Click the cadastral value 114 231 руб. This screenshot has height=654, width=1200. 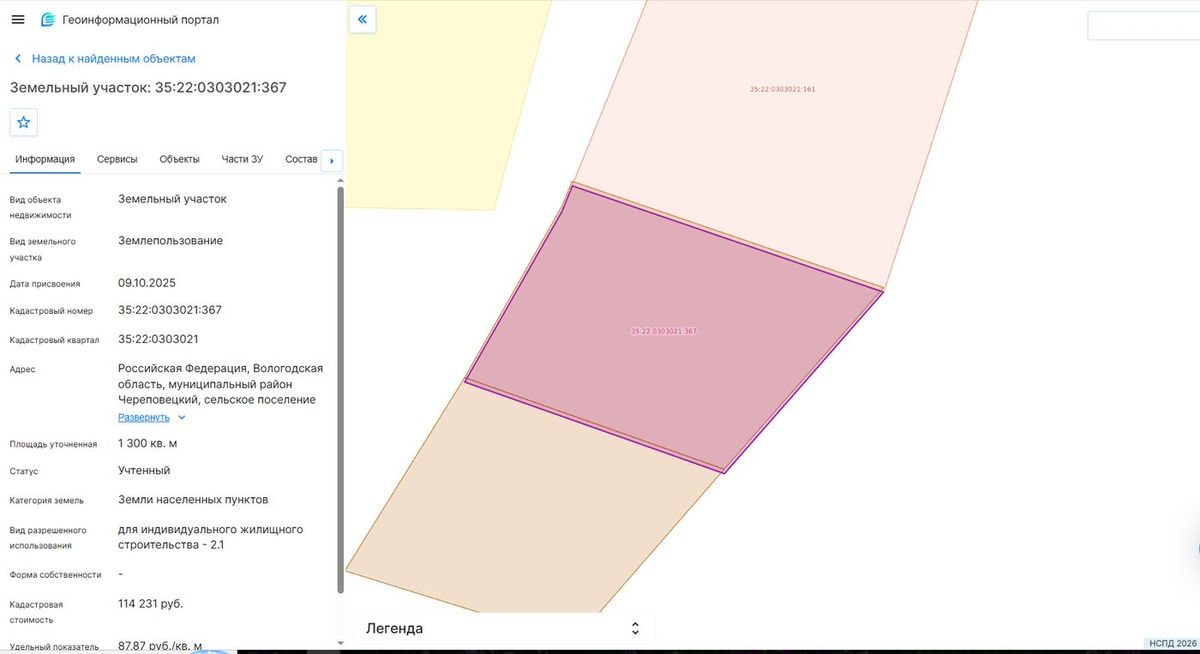[151, 604]
